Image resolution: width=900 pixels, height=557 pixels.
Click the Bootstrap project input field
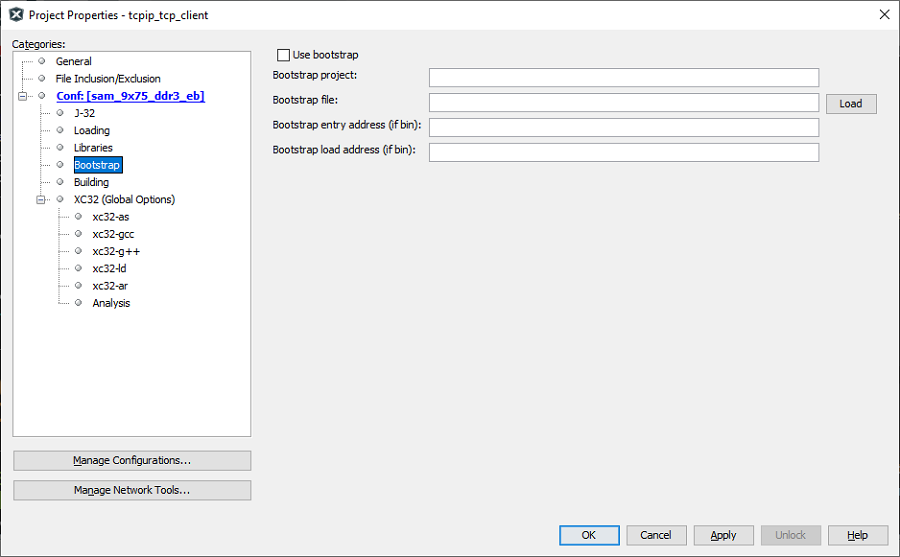(624, 78)
